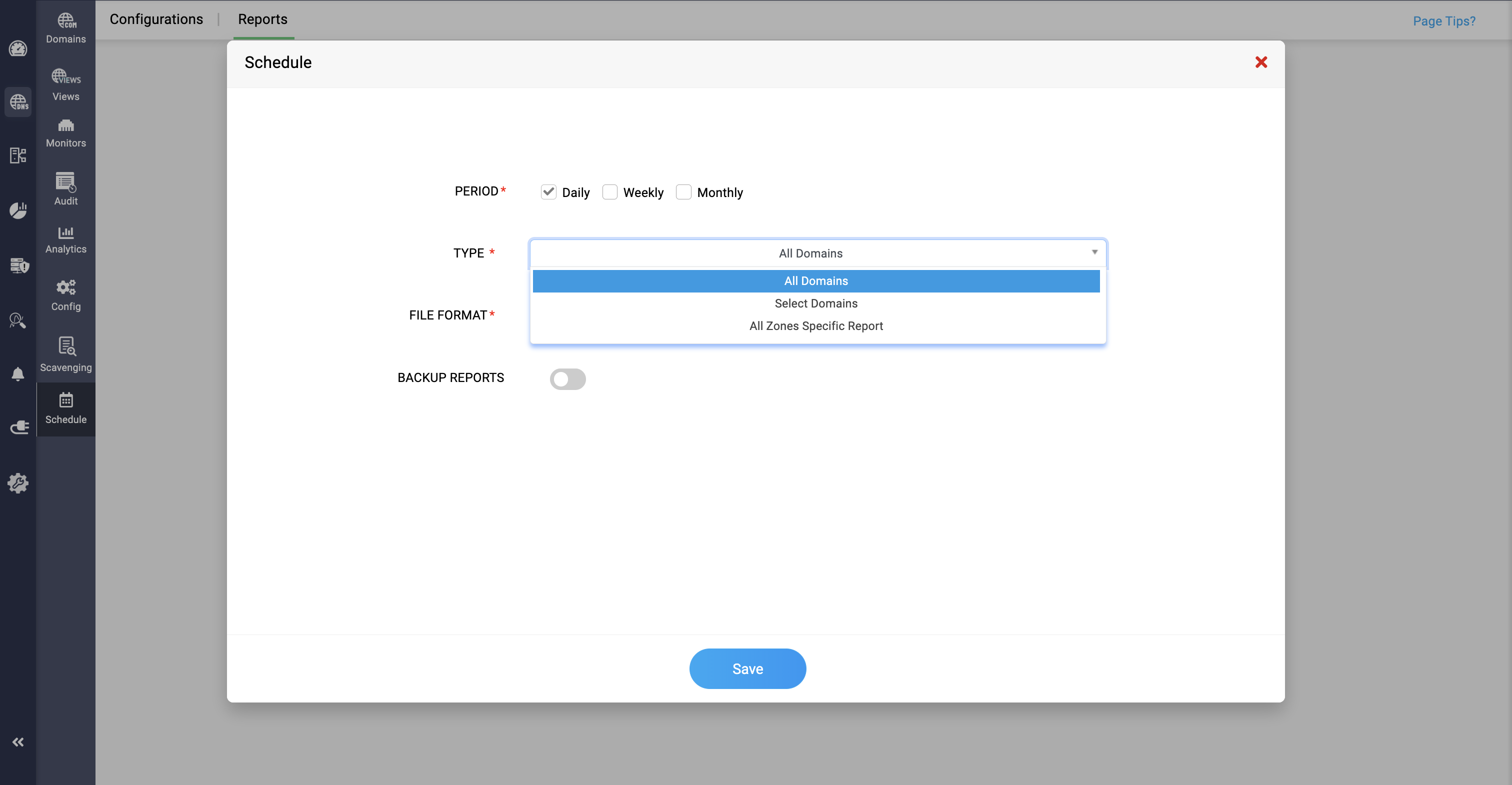This screenshot has height=785, width=1512.
Task: Open the Page Tips? link
Action: pos(1444,21)
